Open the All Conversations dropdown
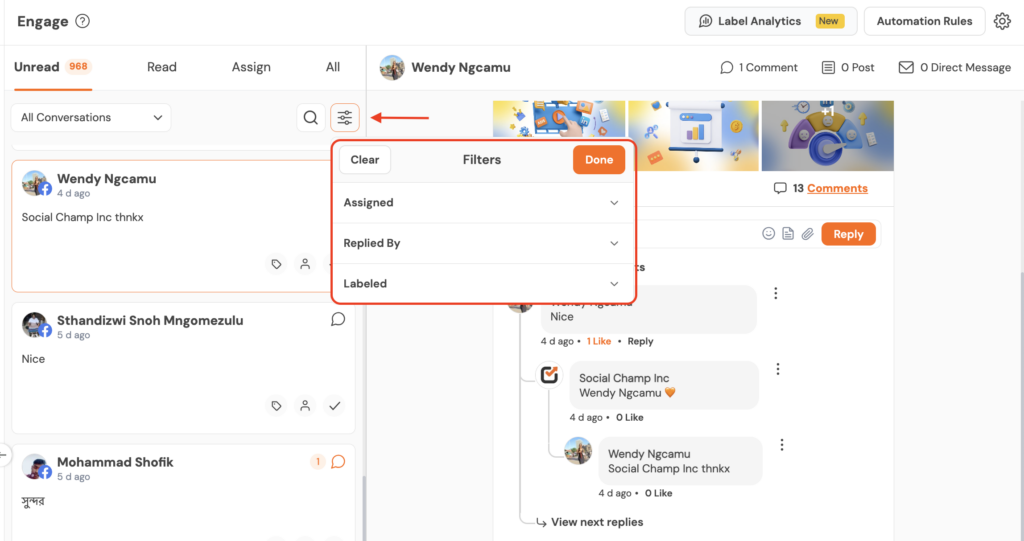1024x541 pixels. (x=91, y=118)
